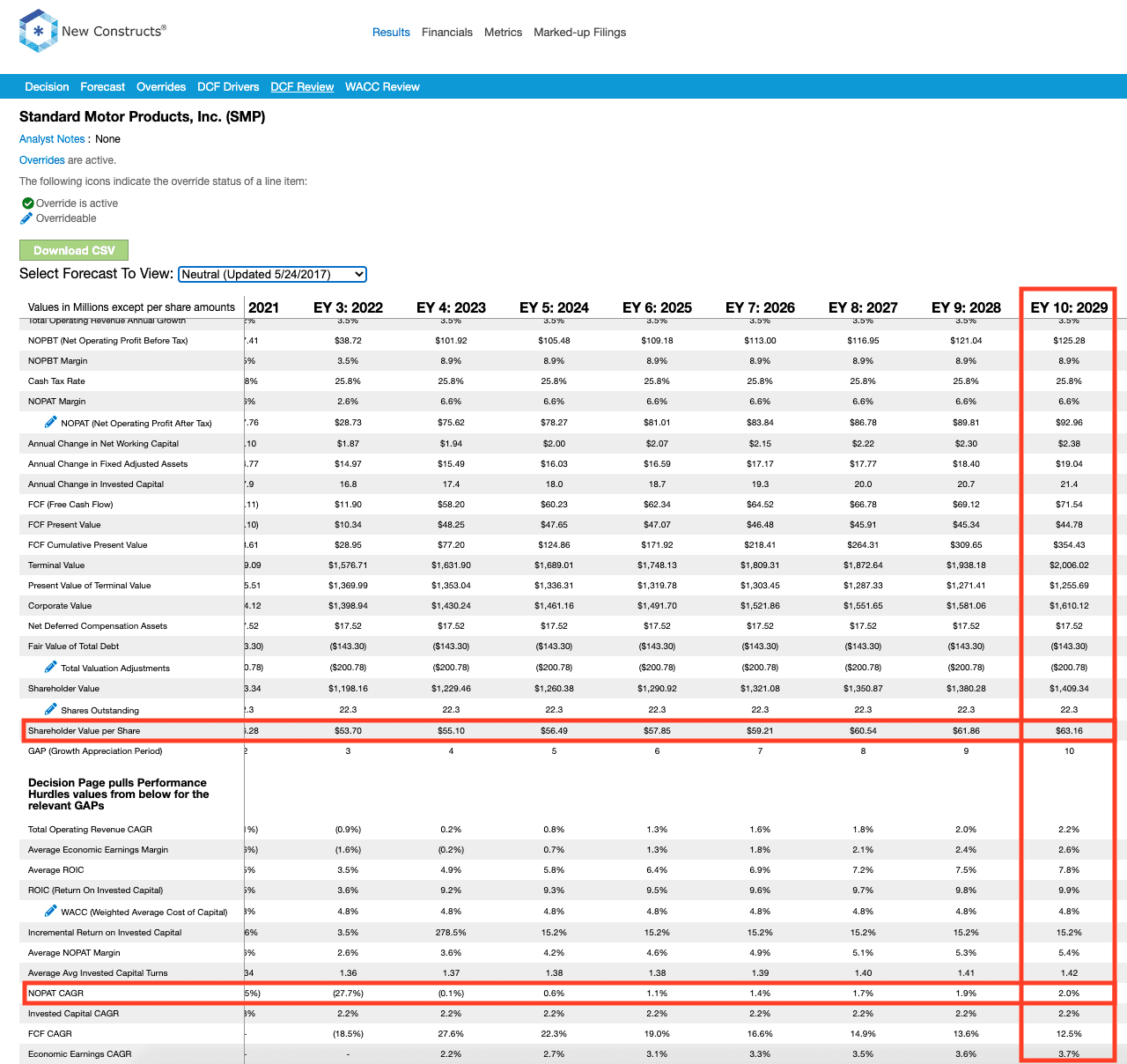This screenshot has height=1064, width=1127.
Task: Click the Fair Value of Total Debt label
Action: [x=73, y=647]
